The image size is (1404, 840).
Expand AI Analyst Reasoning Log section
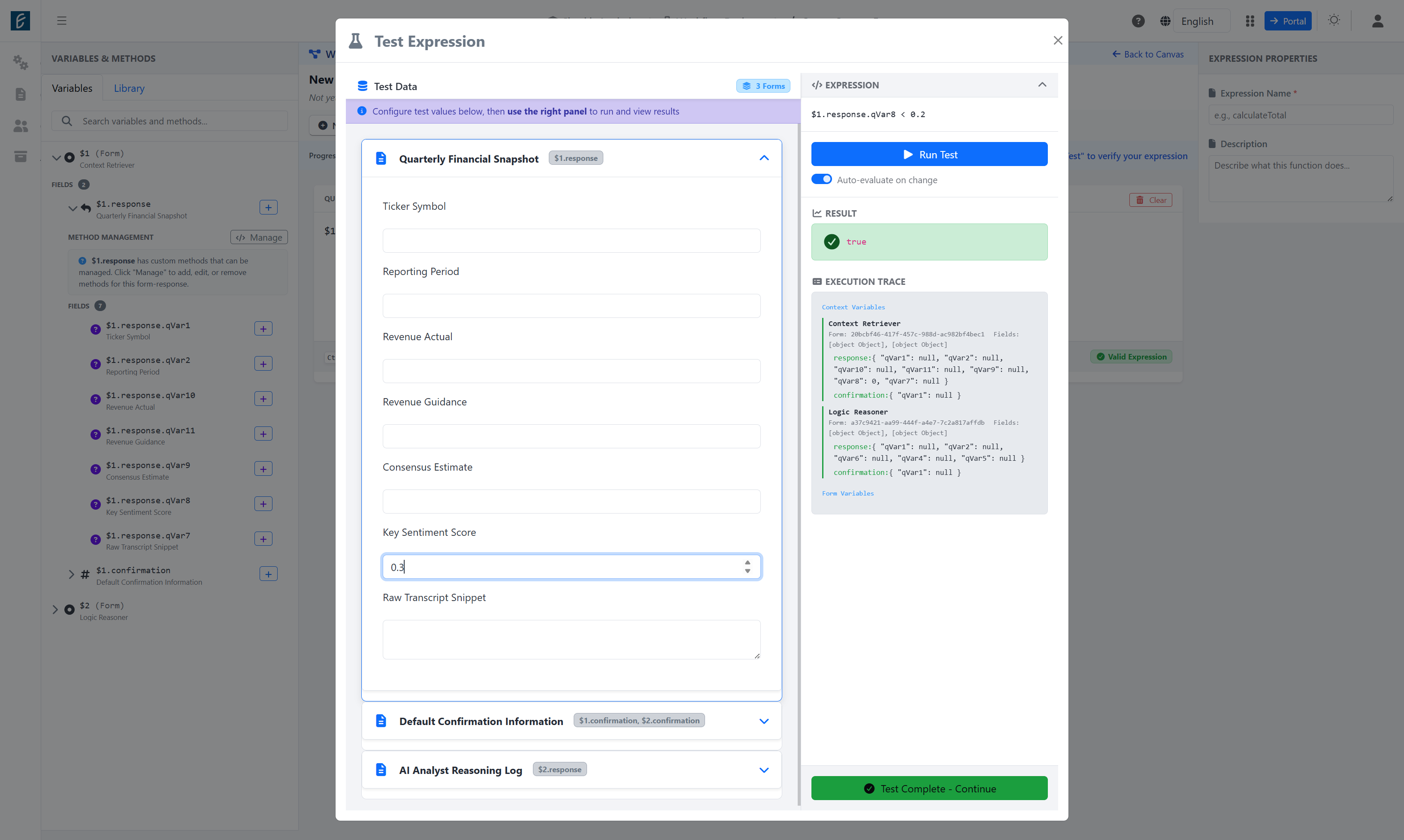[764, 770]
